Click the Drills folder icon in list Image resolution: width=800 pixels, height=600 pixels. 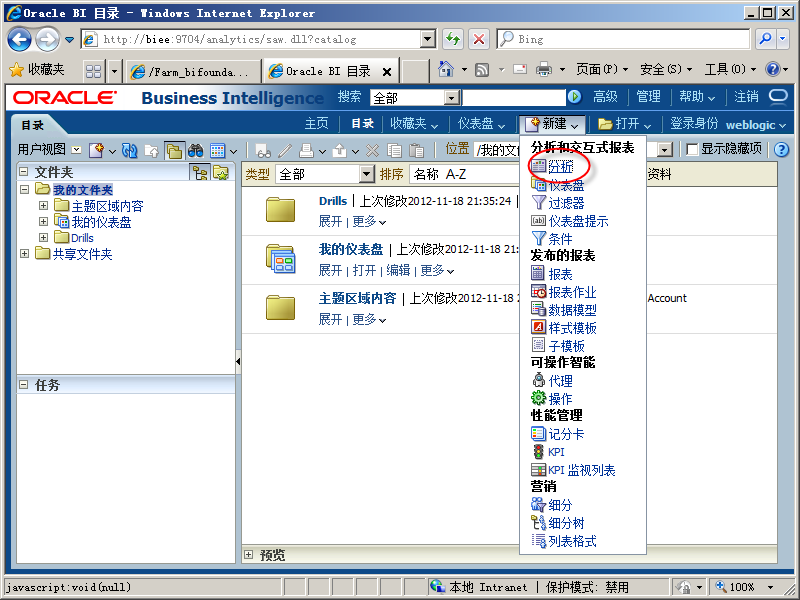coord(280,210)
